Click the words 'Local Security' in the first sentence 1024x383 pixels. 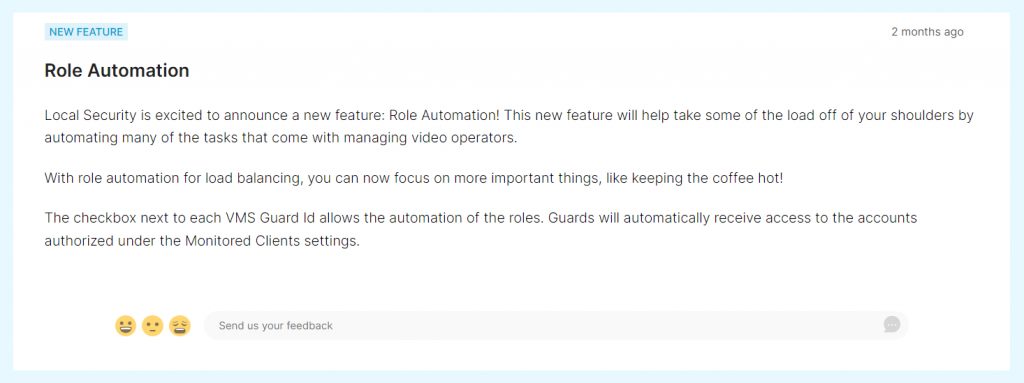[90, 116]
